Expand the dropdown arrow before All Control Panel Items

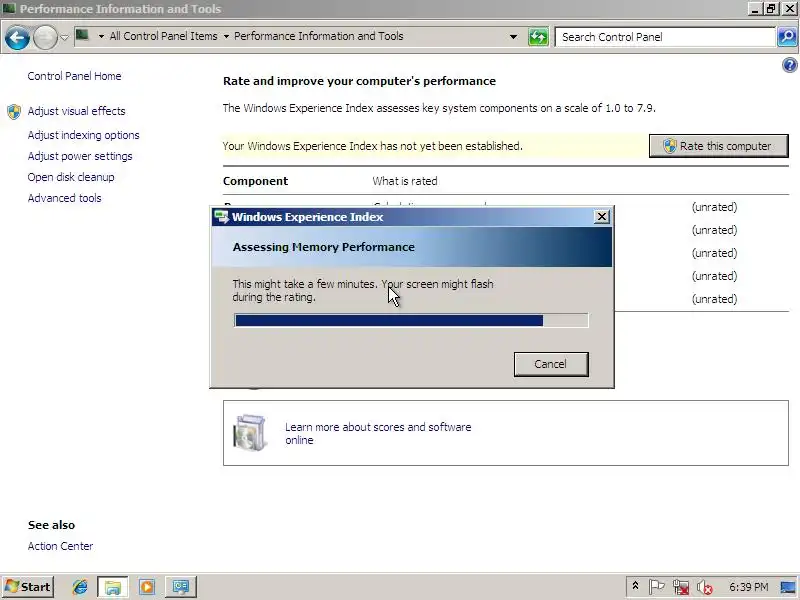point(101,36)
